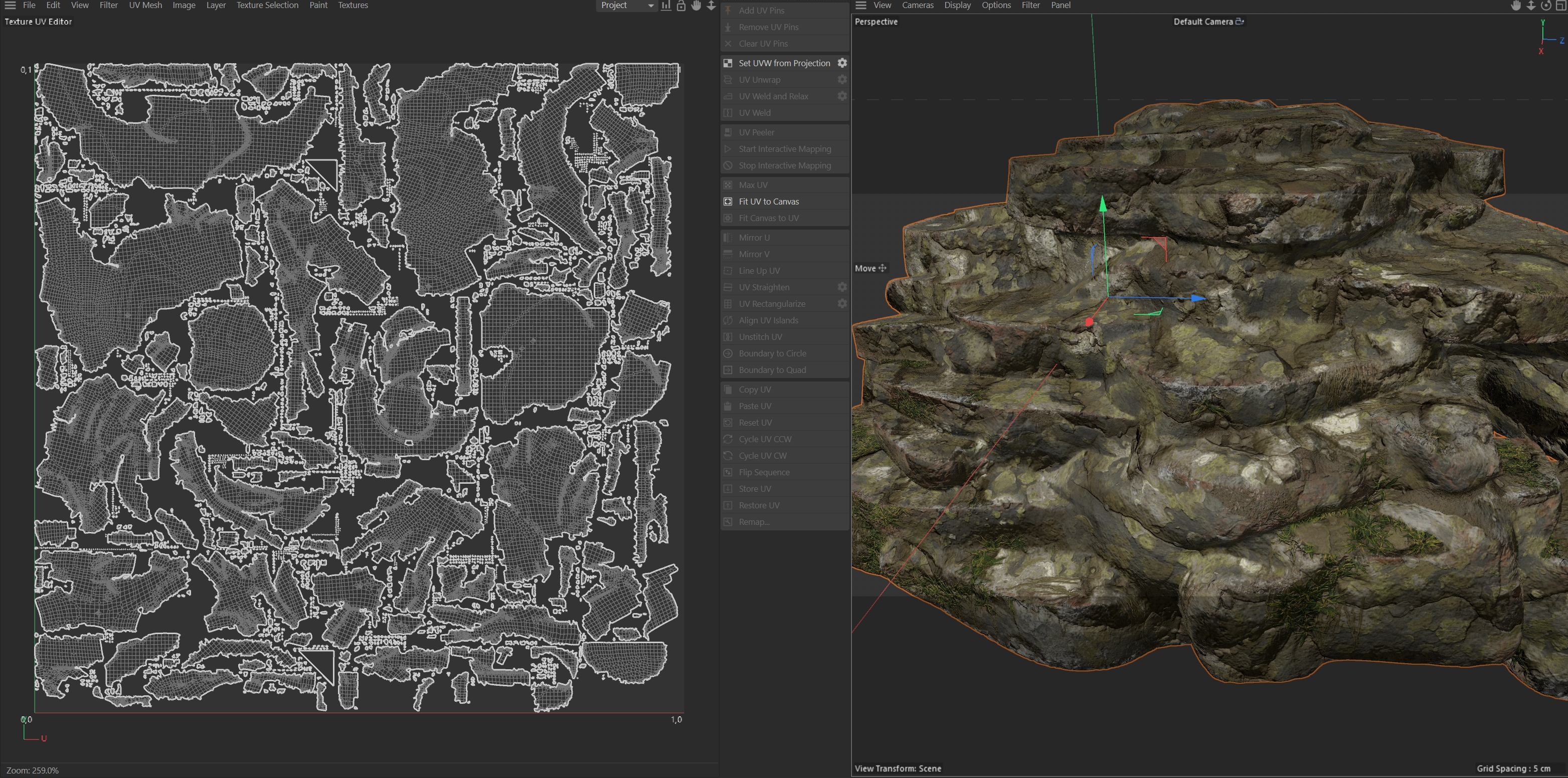The width and height of the screenshot is (1568, 778).
Task: Click the viewport orbit camera icon
Action: click(x=1546, y=6)
